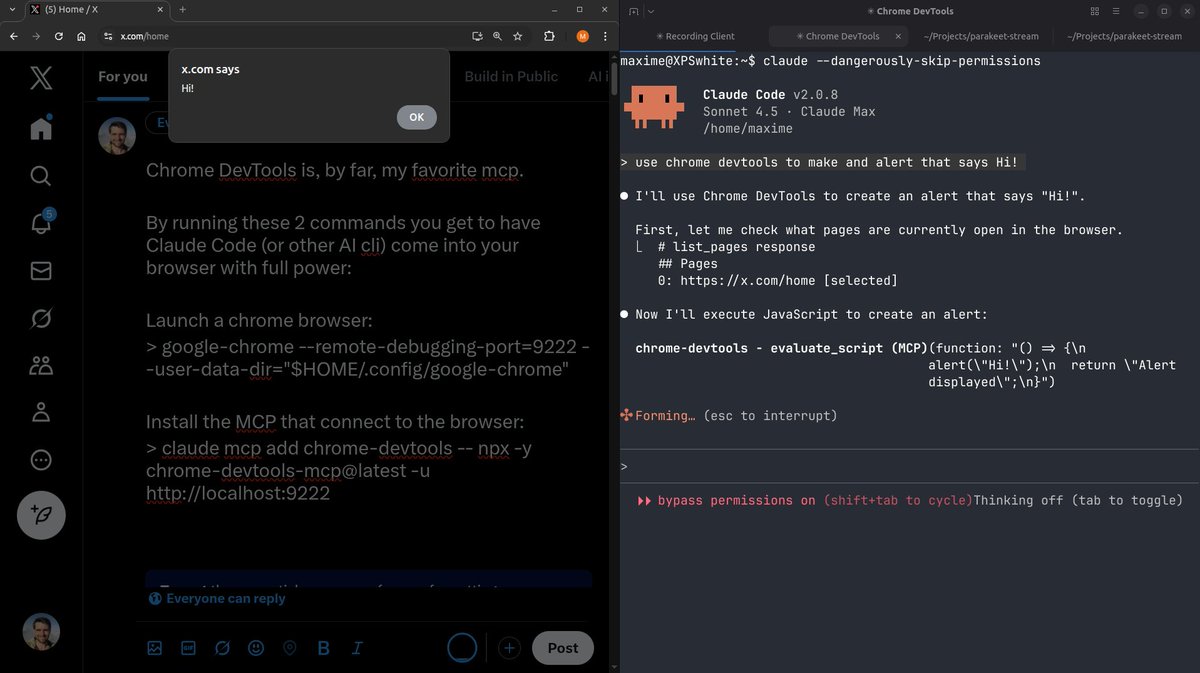This screenshot has width=1200, height=673.
Task: Click Forming… status in terminal
Action: pyautogui.click(x=664, y=415)
